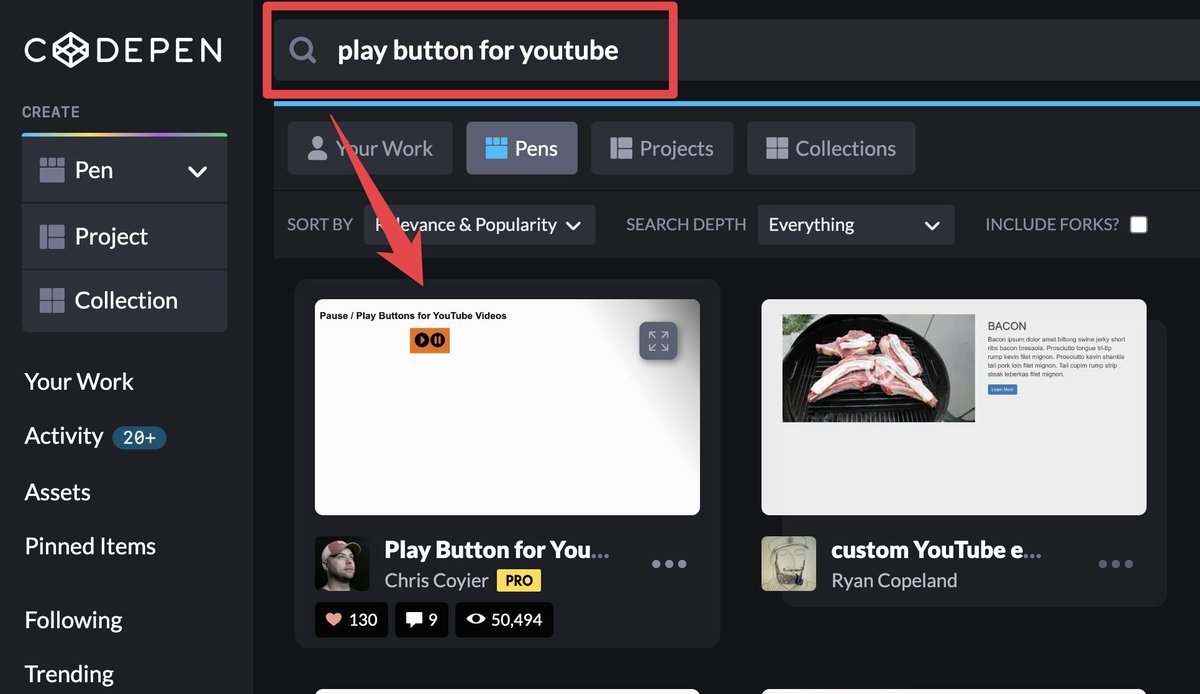1200x694 pixels.
Task: Open 9 comments on pen
Action: 422,620
